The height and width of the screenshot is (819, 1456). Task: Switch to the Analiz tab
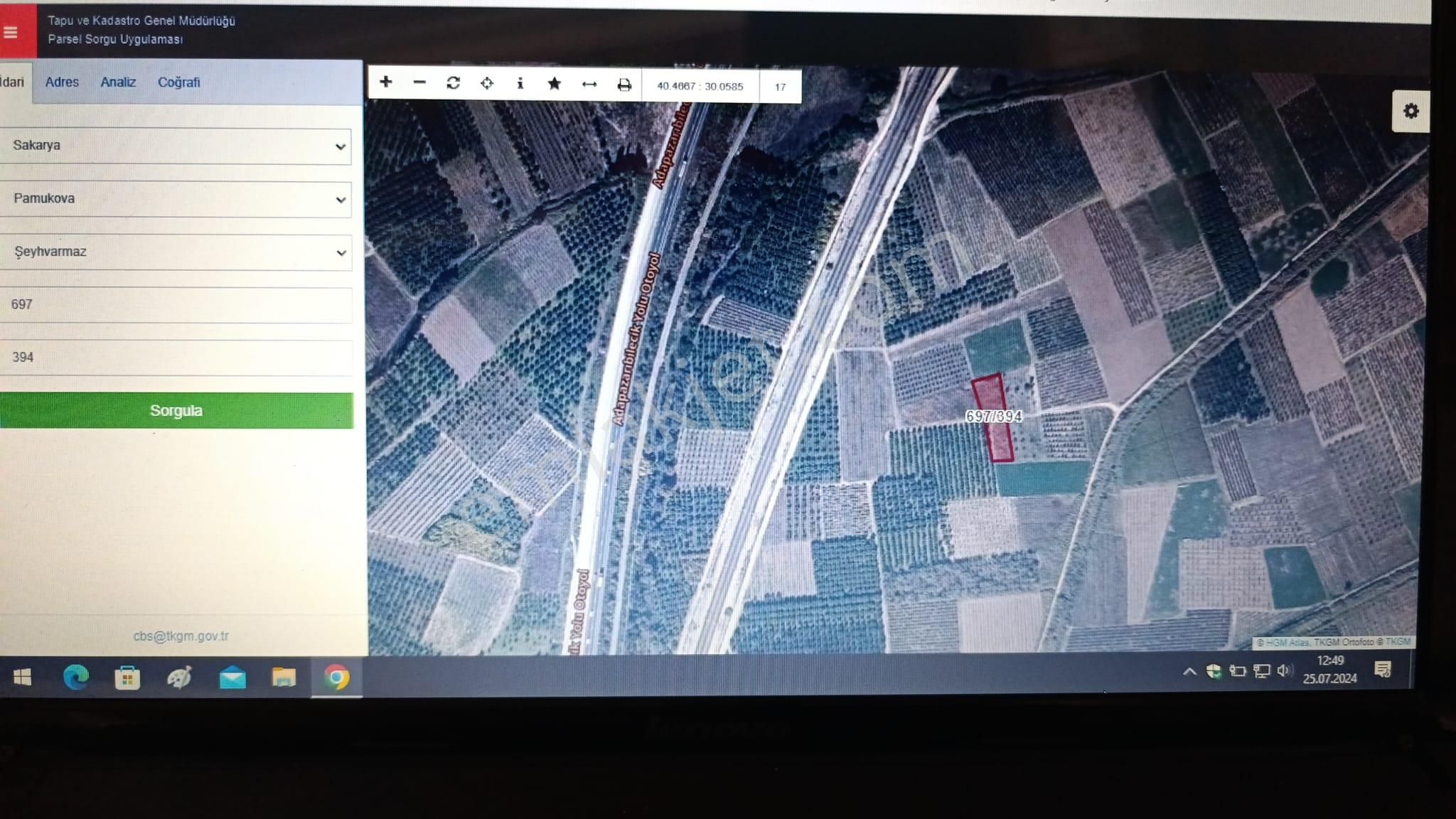(118, 82)
